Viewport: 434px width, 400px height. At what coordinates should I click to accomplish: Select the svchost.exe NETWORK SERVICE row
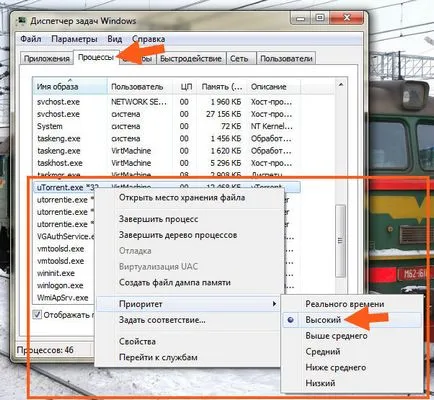click(x=167, y=102)
